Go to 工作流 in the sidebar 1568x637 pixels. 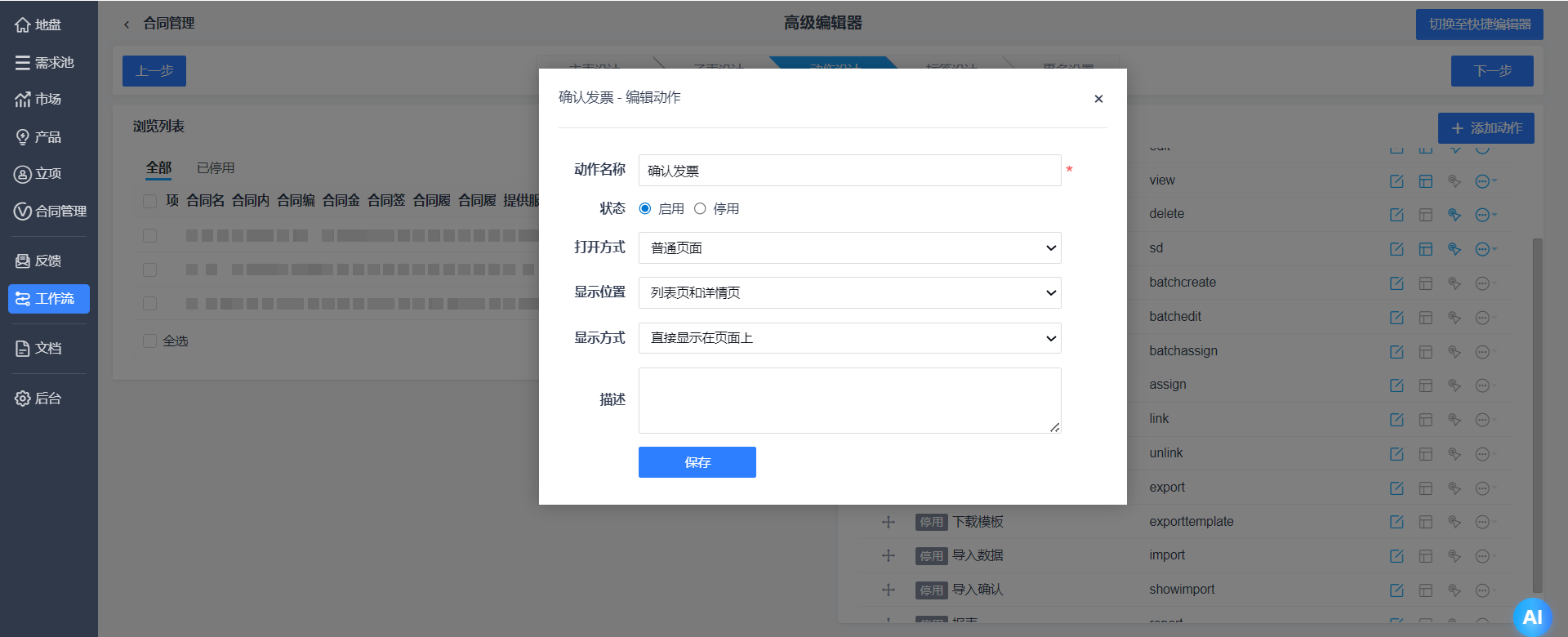pyautogui.click(x=49, y=299)
